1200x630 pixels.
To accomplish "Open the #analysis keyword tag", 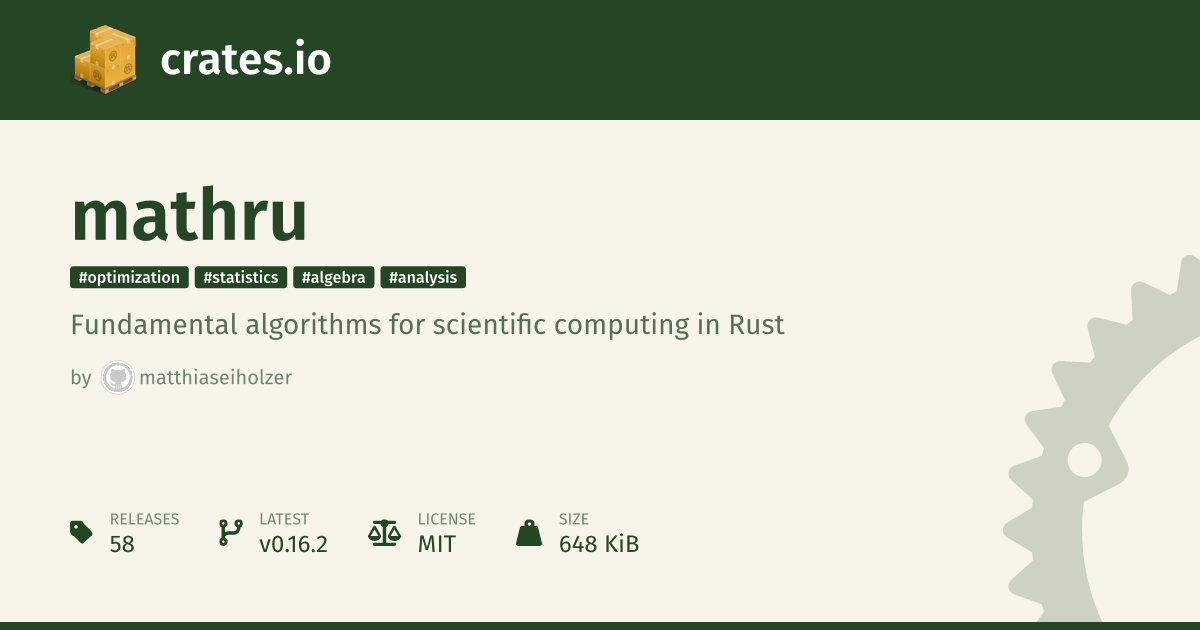I will (423, 278).
